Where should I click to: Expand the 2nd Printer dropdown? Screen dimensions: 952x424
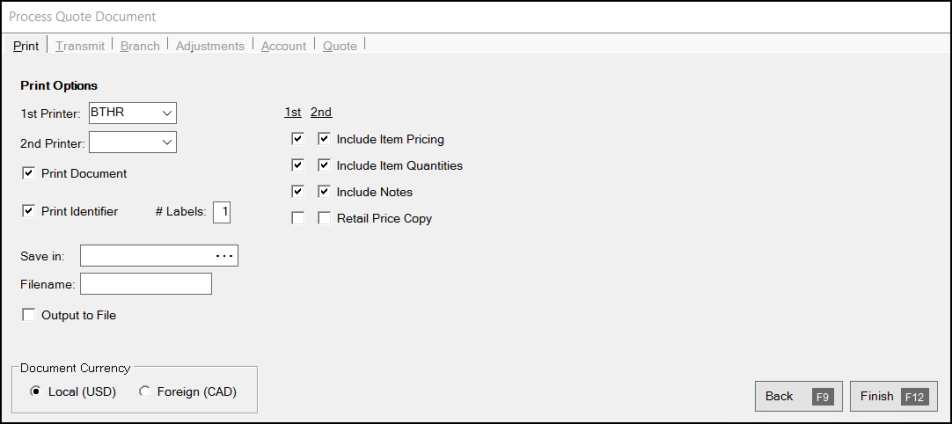pyautogui.click(x=167, y=142)
